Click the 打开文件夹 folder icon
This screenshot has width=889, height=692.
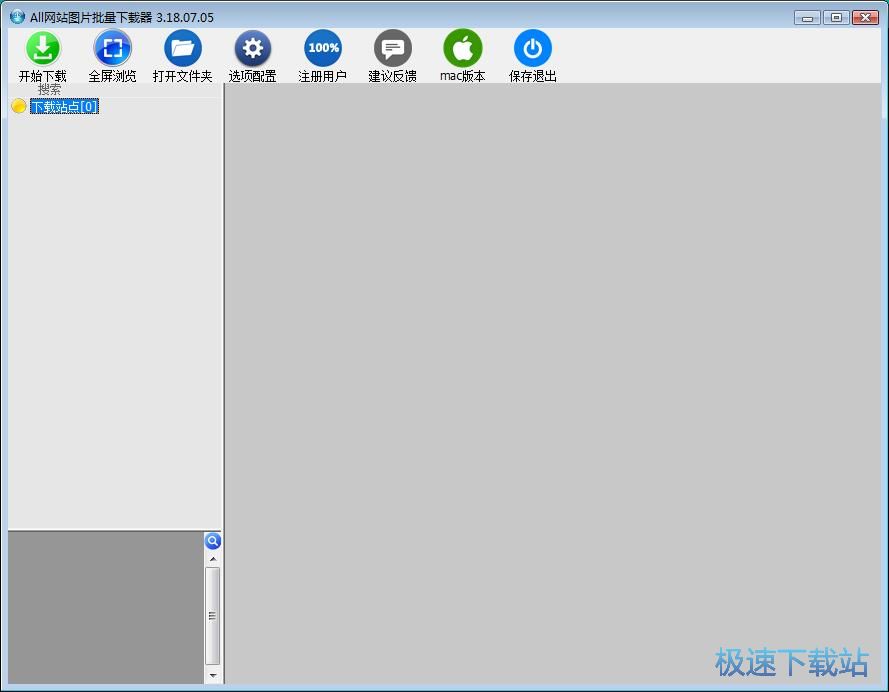pos(183,49)
